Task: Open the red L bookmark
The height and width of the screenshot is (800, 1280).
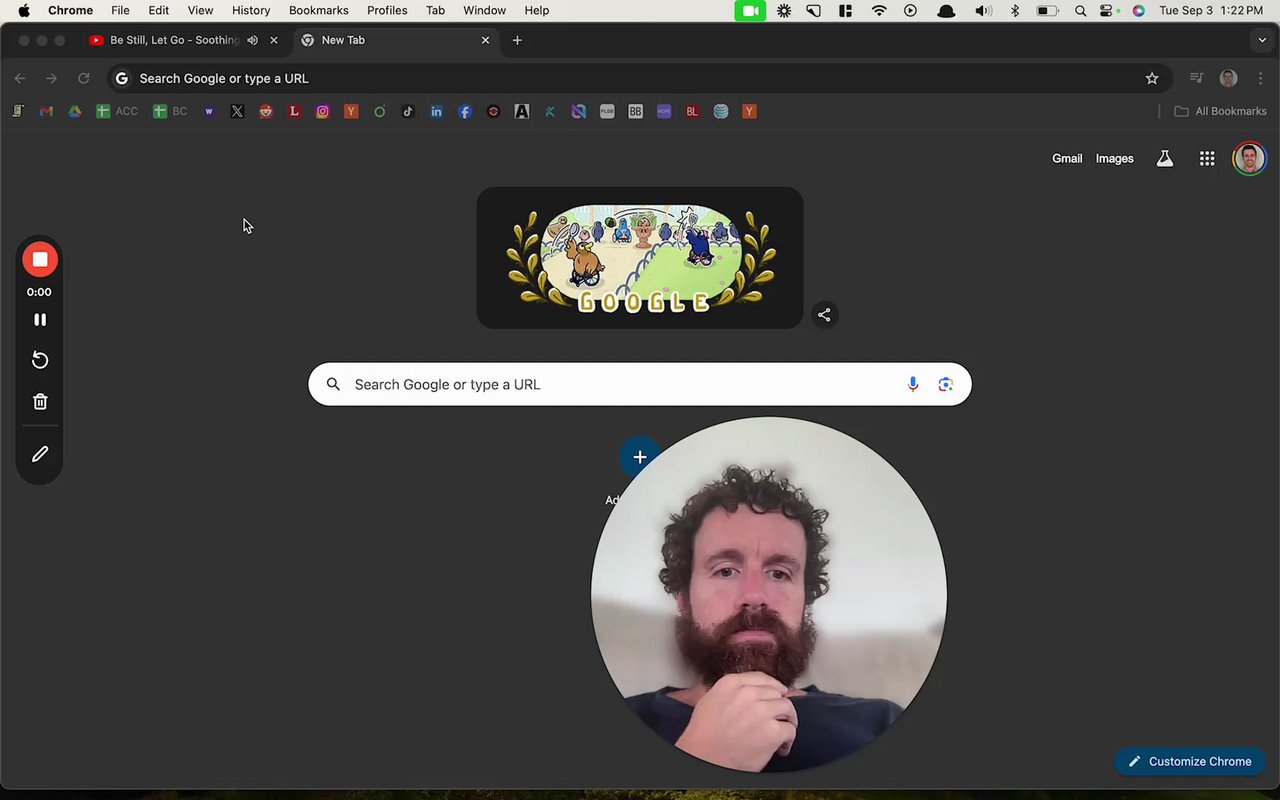Action: click(294, 112)
